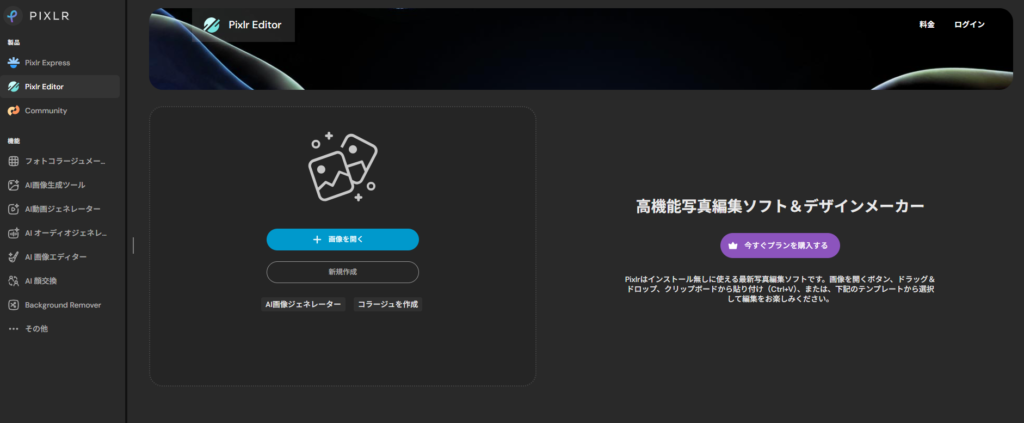Click the Community sidebar icon
This screenshot has height=423, width=1024.
[x=13, y=111]
